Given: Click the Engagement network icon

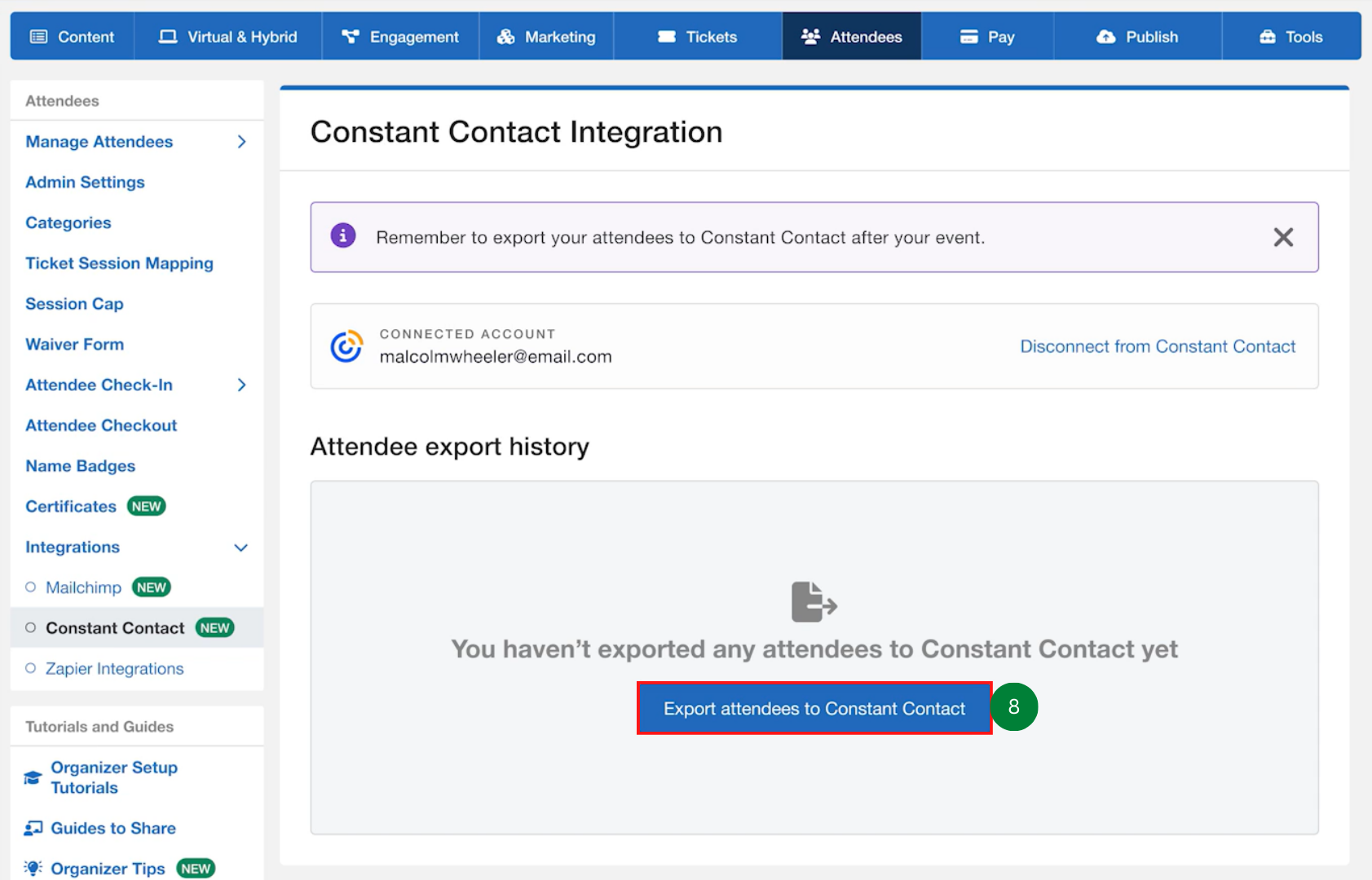Looking at the screenshot, I should pos(351,37).
